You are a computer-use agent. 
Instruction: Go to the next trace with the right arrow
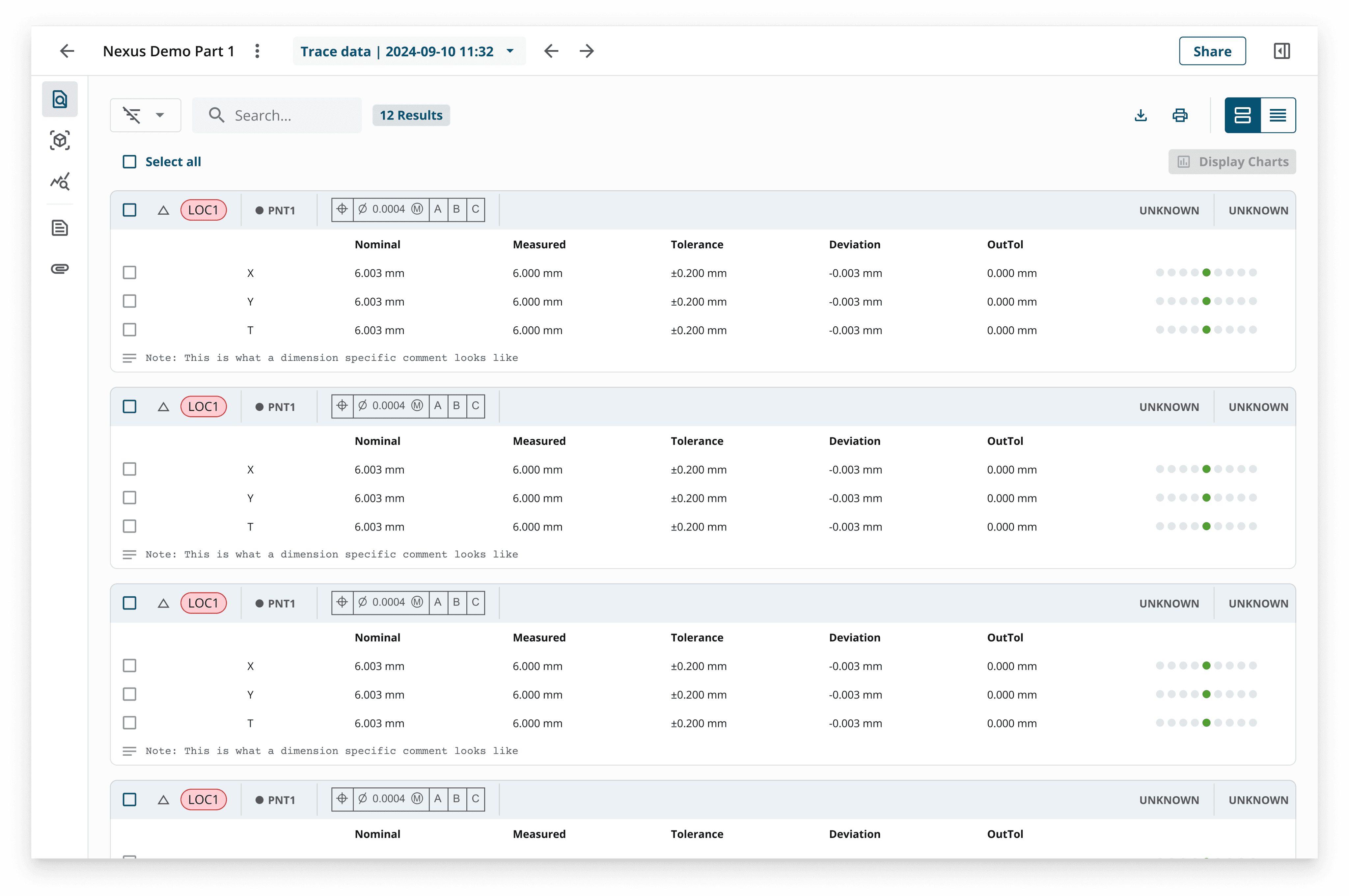coord(587,51)
